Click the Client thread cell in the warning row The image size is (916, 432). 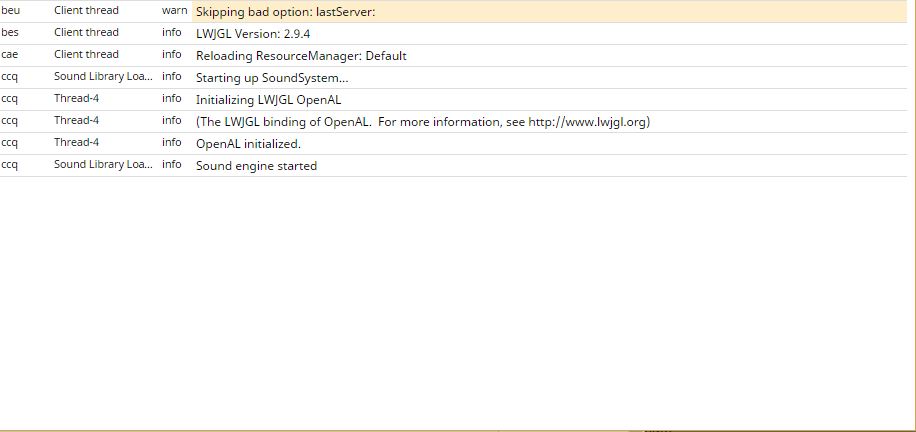point(86,11)
